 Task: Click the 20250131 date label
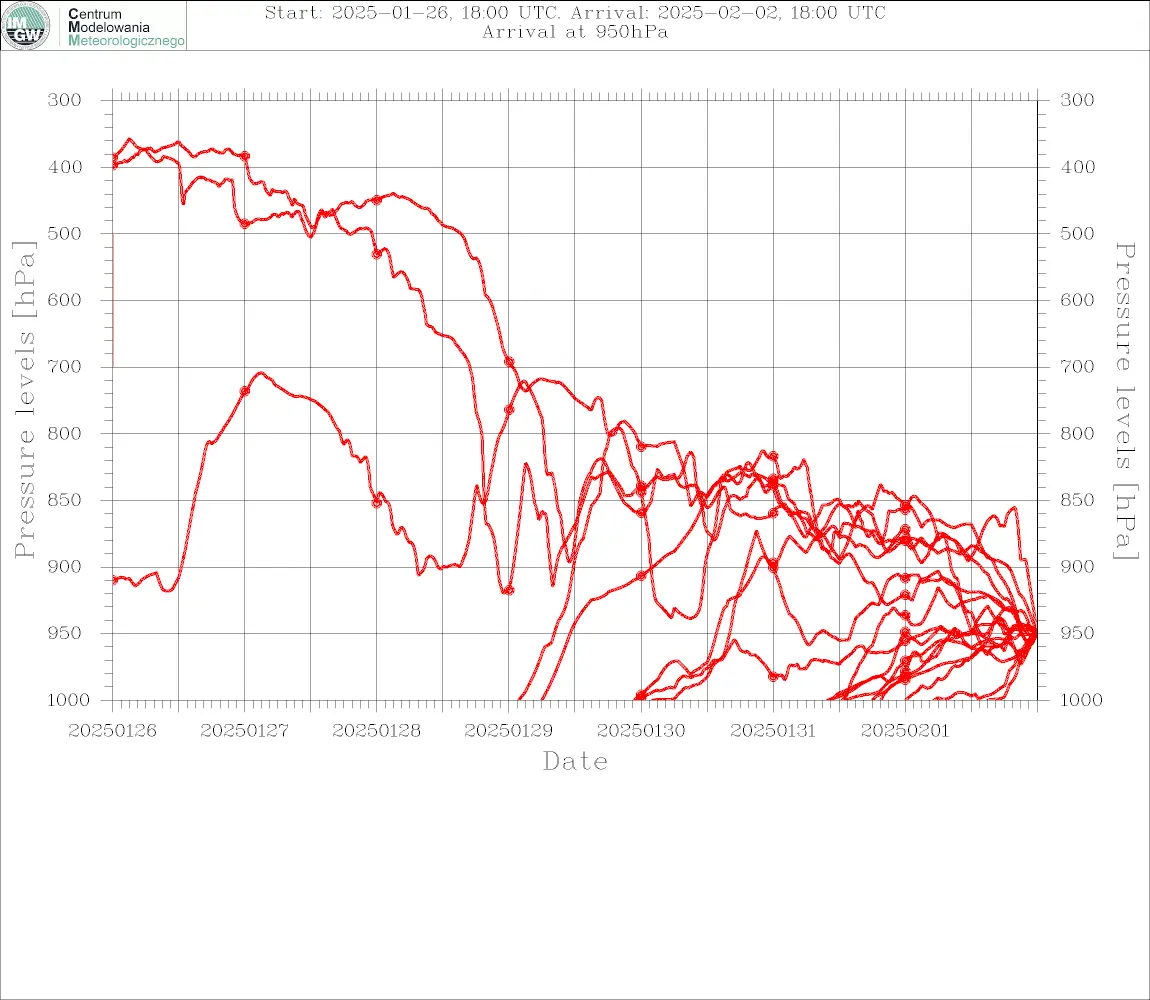773,731
